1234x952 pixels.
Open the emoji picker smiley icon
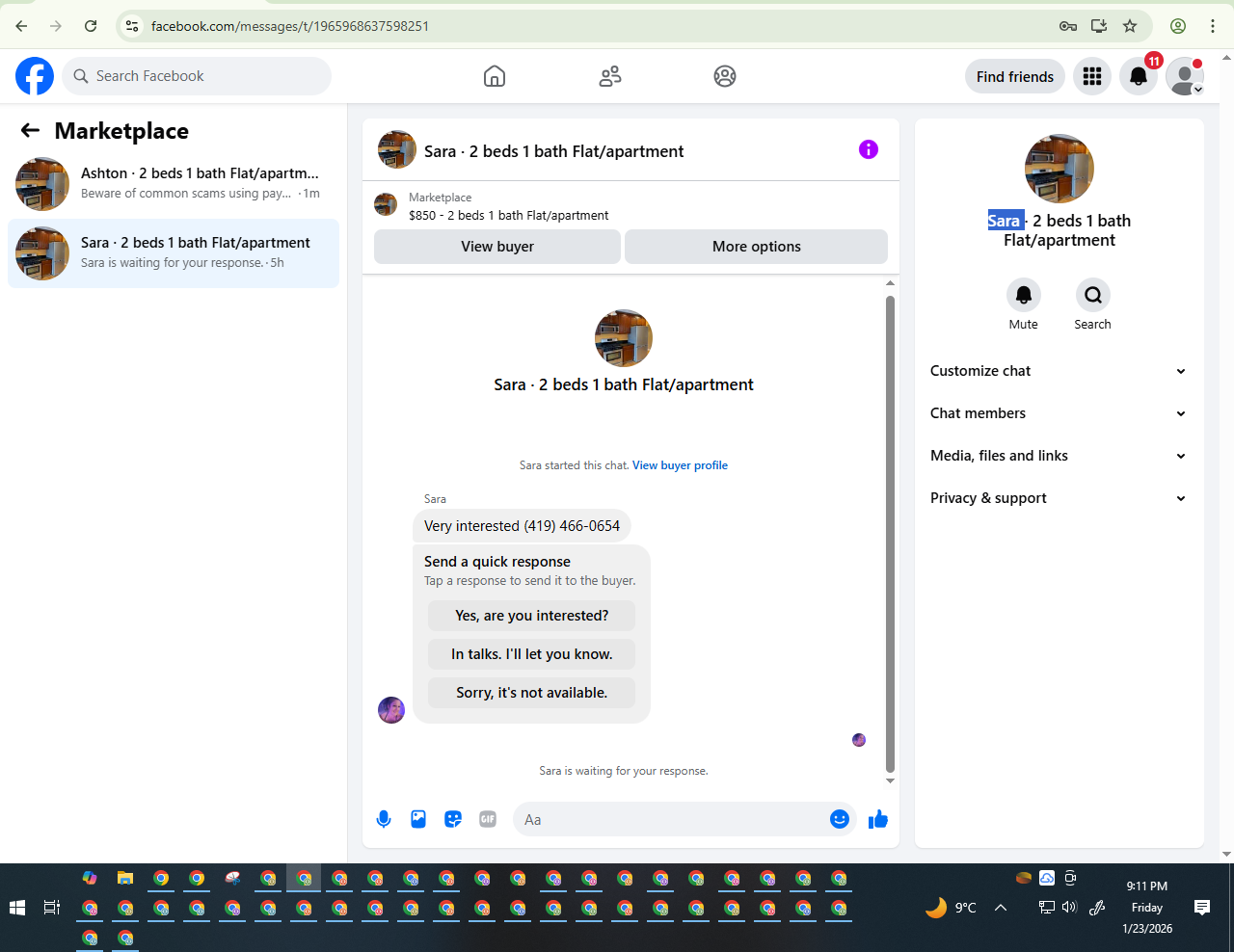coord(840,819)
